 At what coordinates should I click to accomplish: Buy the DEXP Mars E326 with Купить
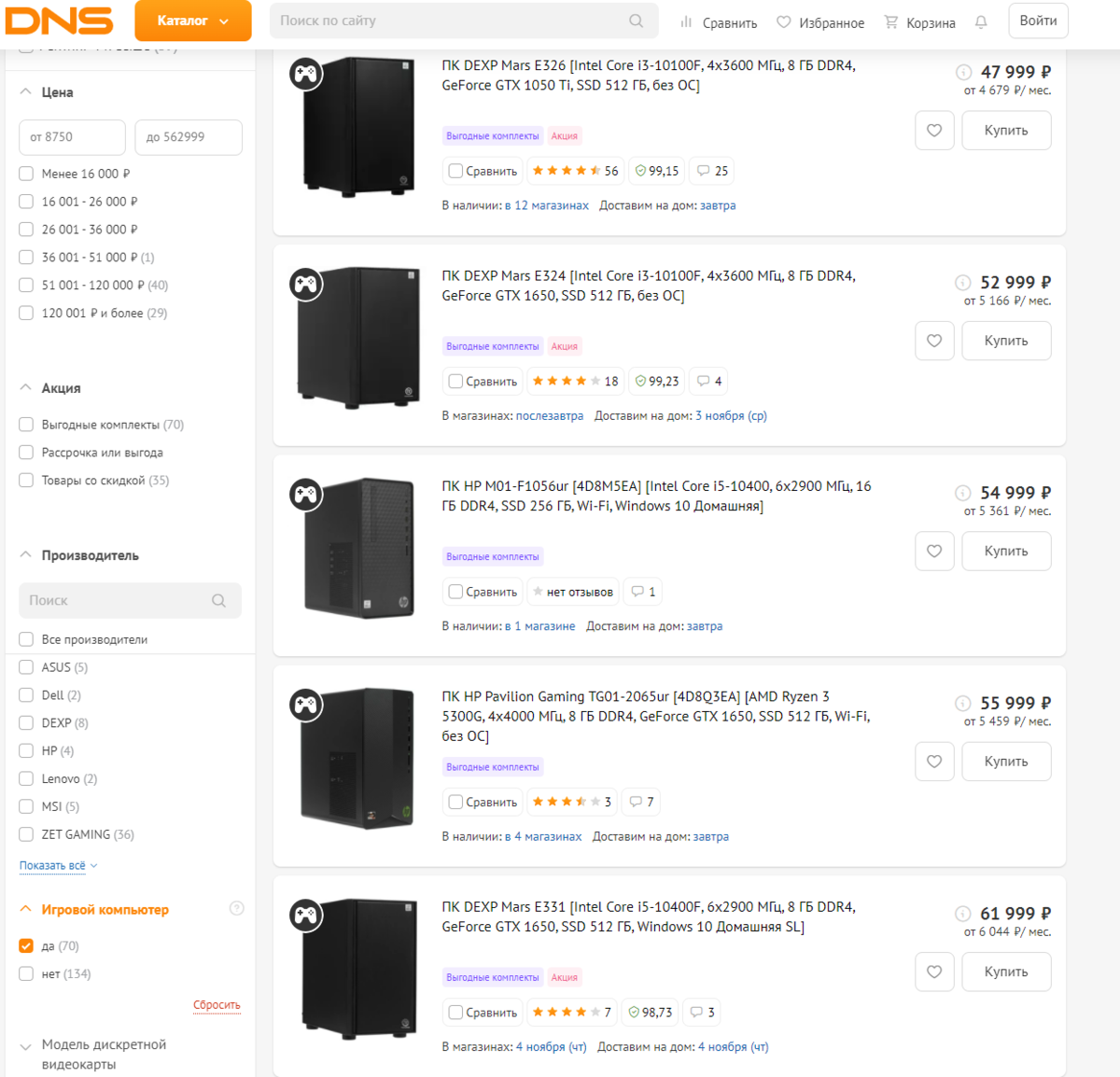click(x=1006, y=131)
